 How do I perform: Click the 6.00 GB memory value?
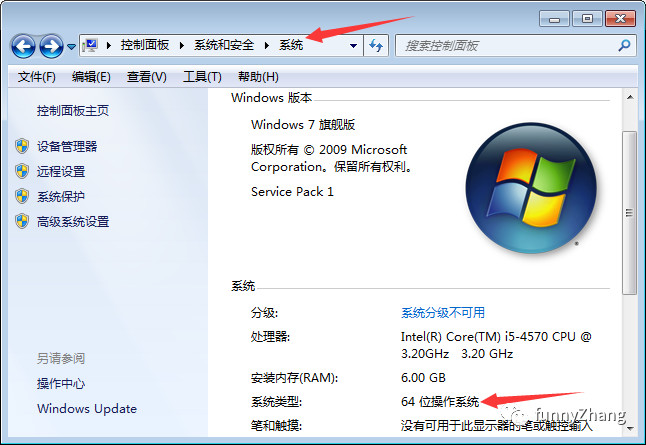(x=423, y=377)
